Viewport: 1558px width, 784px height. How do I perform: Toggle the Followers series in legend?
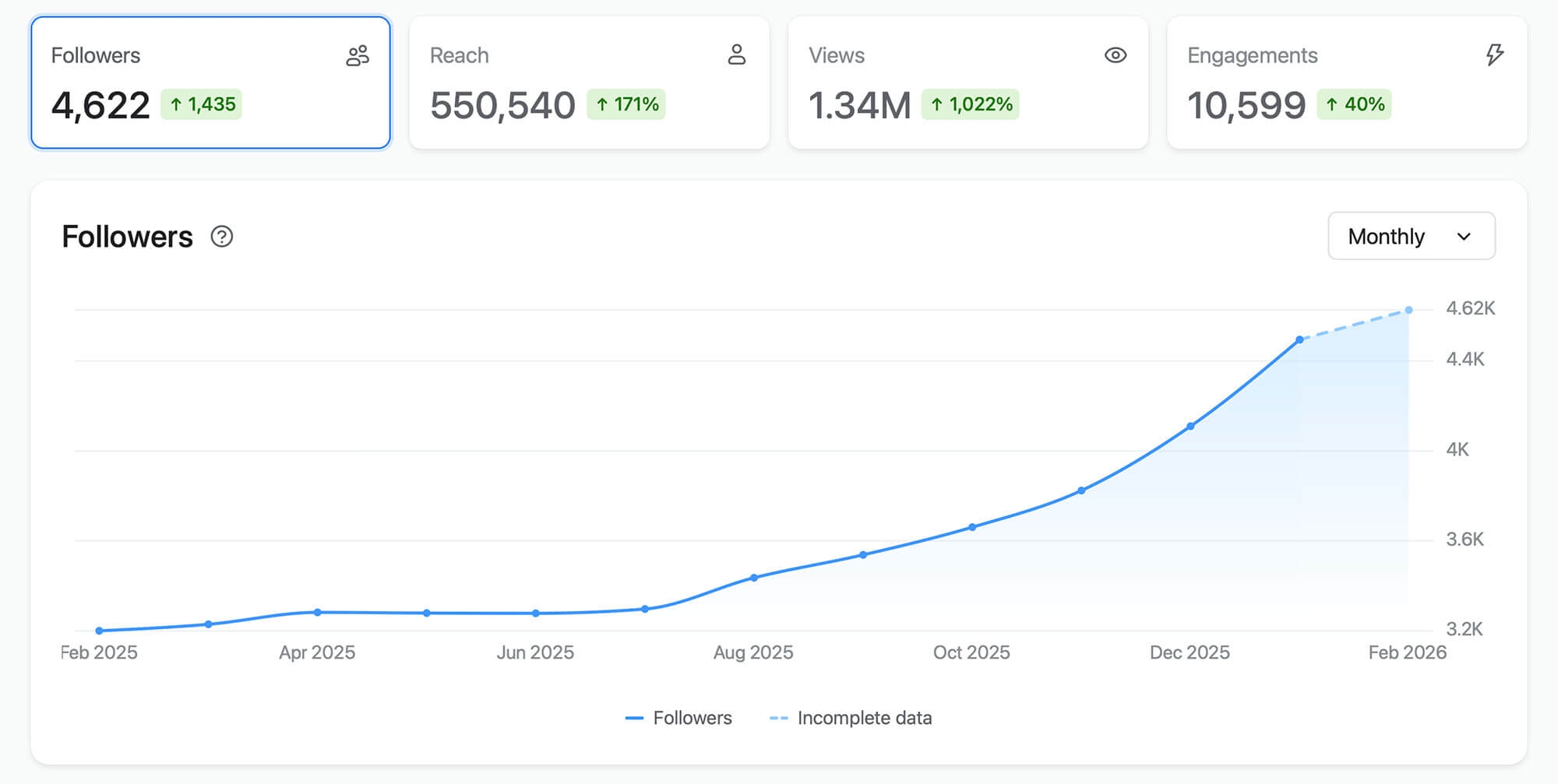679,718
